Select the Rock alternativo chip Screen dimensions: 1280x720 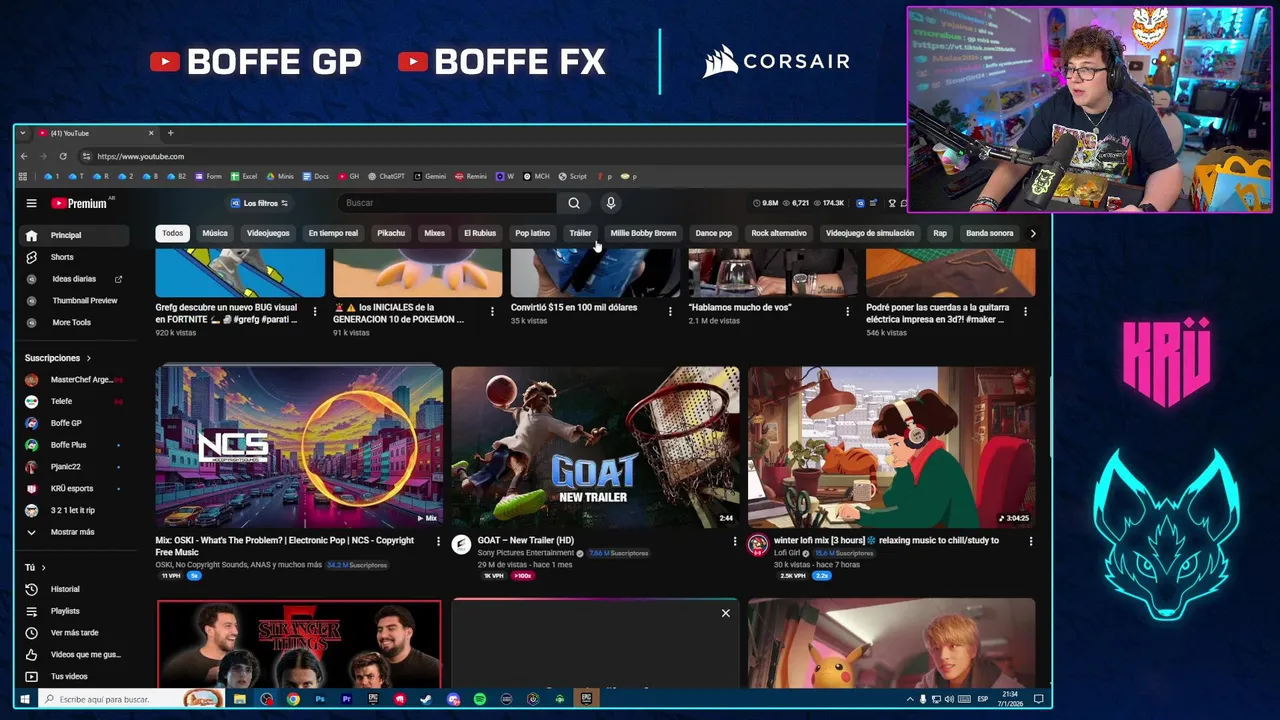click(x=779, y=233)
